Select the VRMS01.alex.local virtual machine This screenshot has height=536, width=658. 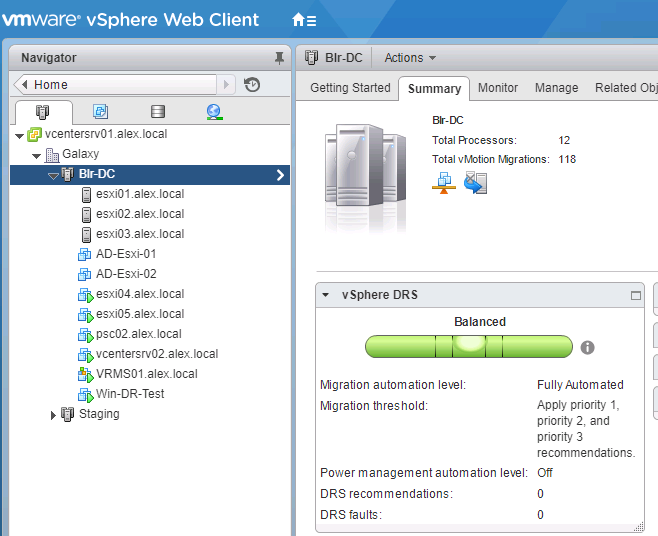[x=146, y=374]
